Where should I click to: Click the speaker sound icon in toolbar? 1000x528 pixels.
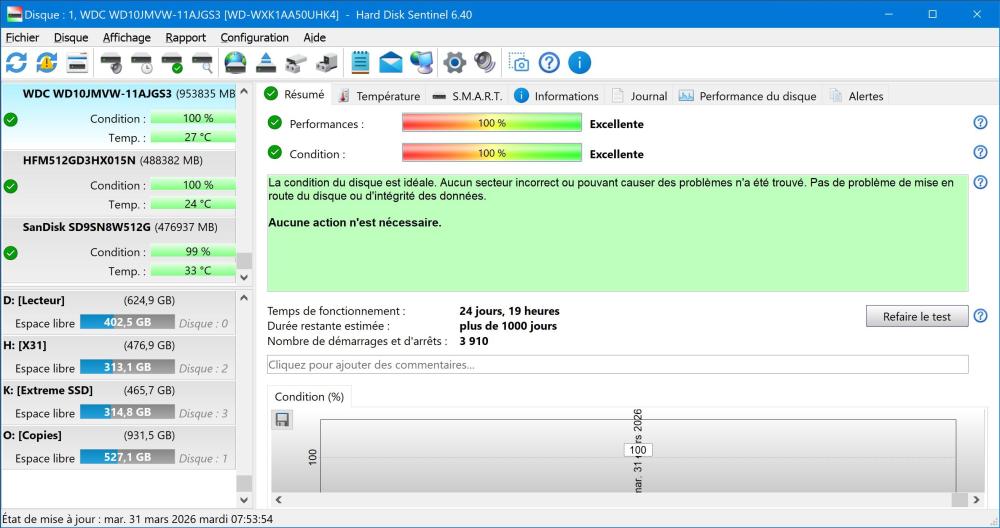(x=485, y=62)
